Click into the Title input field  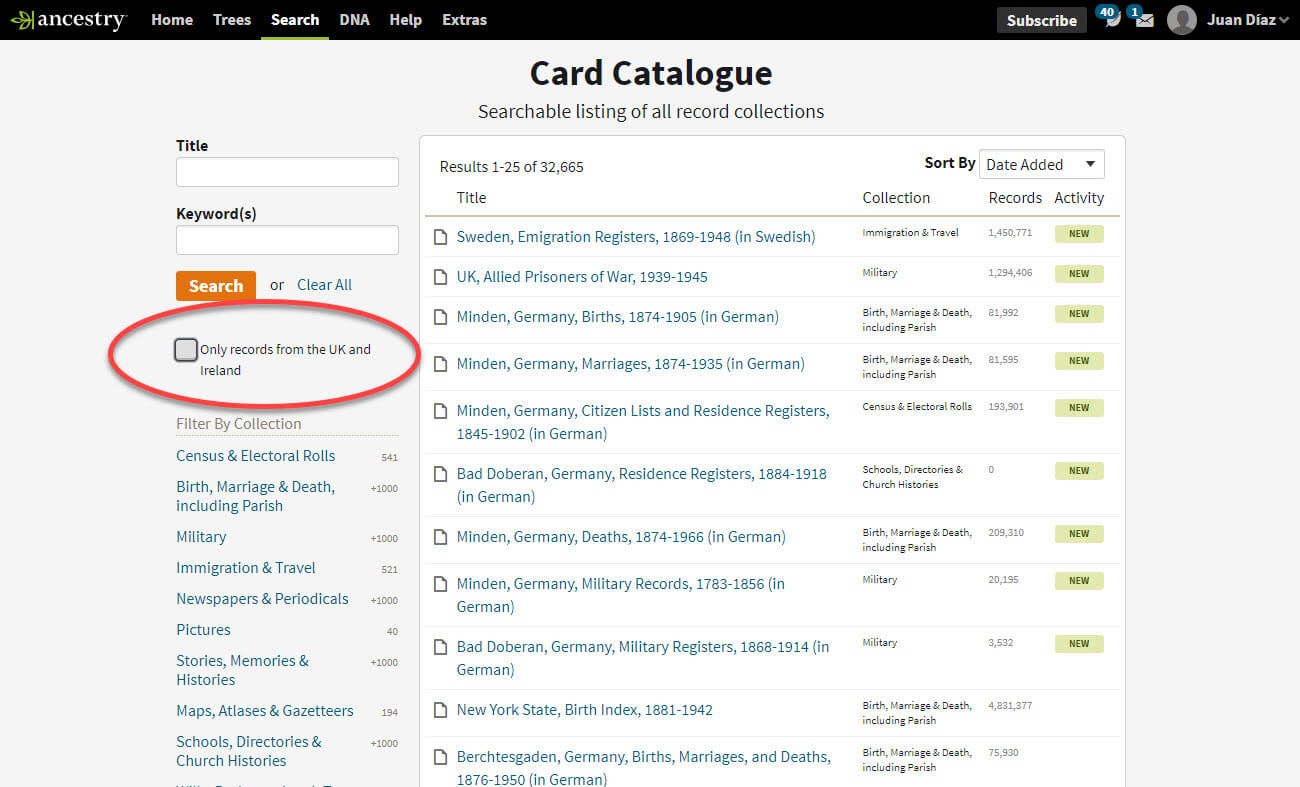pyautogui.click(x=287, y=172)
